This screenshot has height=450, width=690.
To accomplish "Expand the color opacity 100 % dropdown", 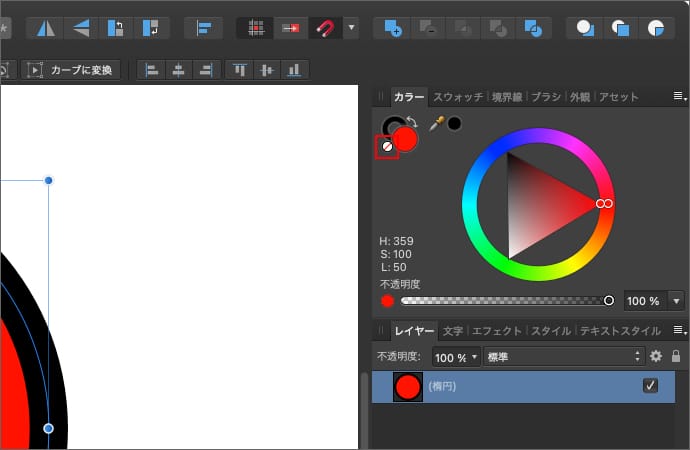I will [x=677, y=300].
